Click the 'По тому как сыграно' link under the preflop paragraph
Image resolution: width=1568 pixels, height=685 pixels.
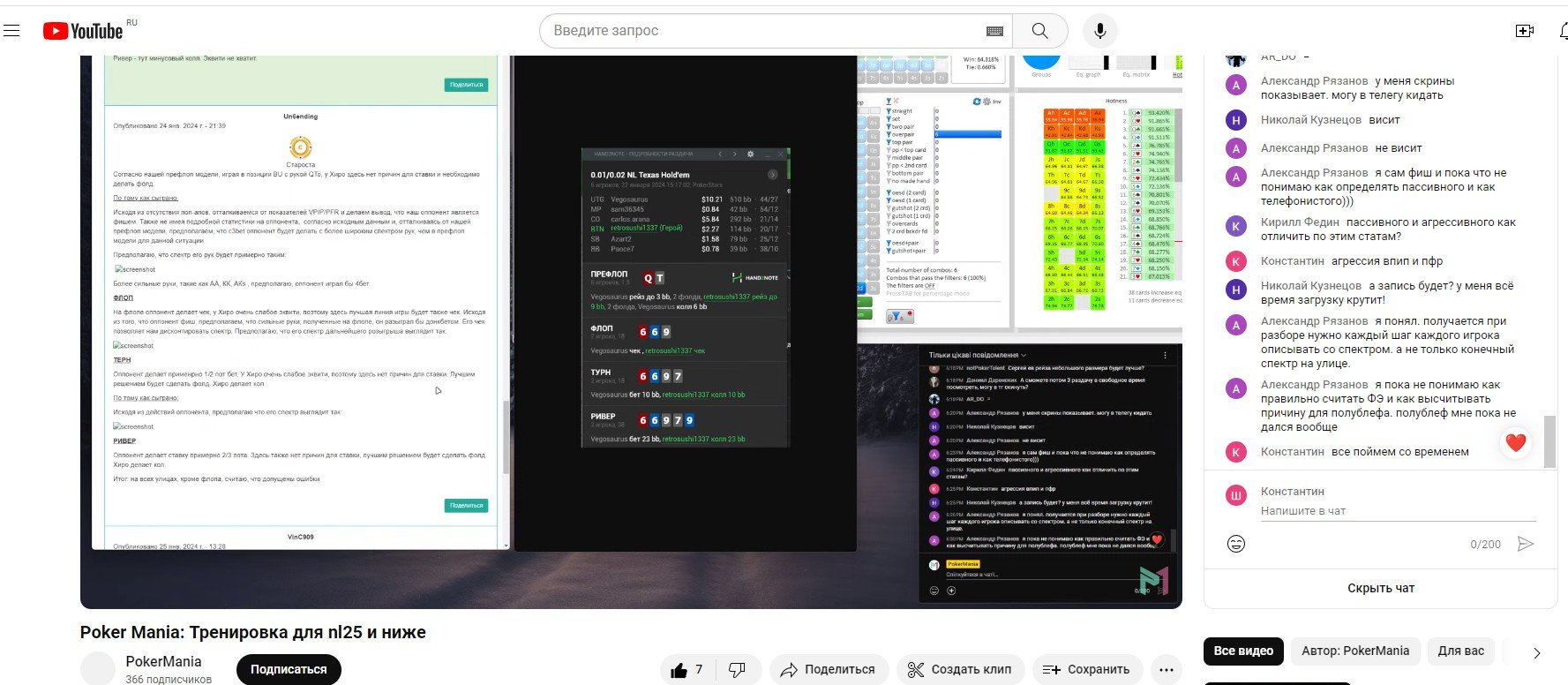(146, 198)
